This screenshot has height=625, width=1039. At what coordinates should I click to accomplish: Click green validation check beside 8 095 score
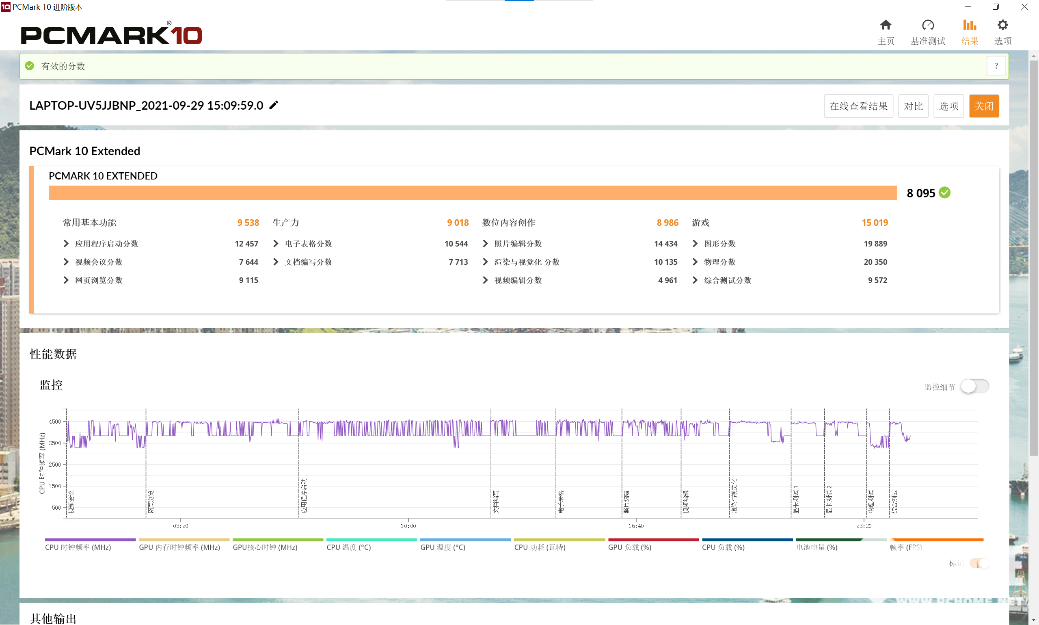(x=945, y=192)
